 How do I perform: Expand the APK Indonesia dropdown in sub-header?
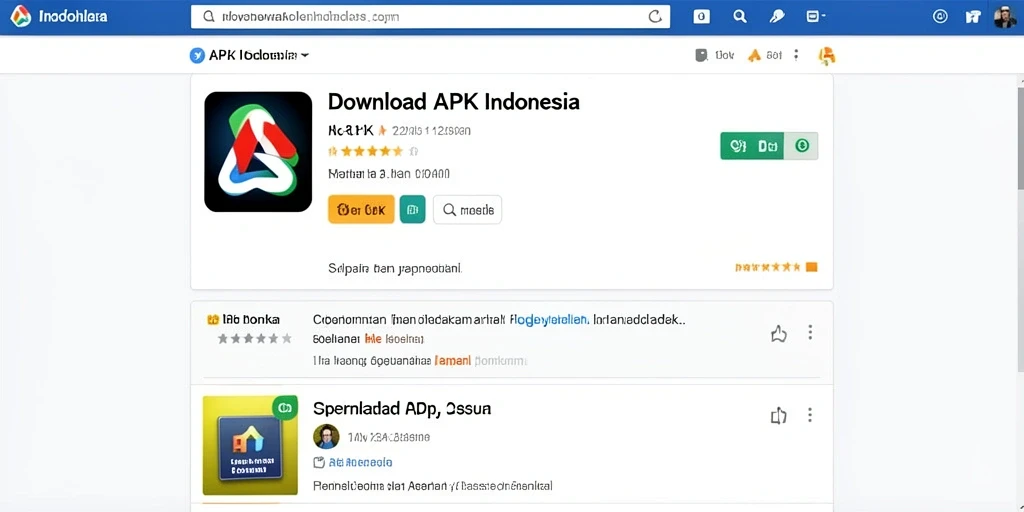tap(259, 56)
